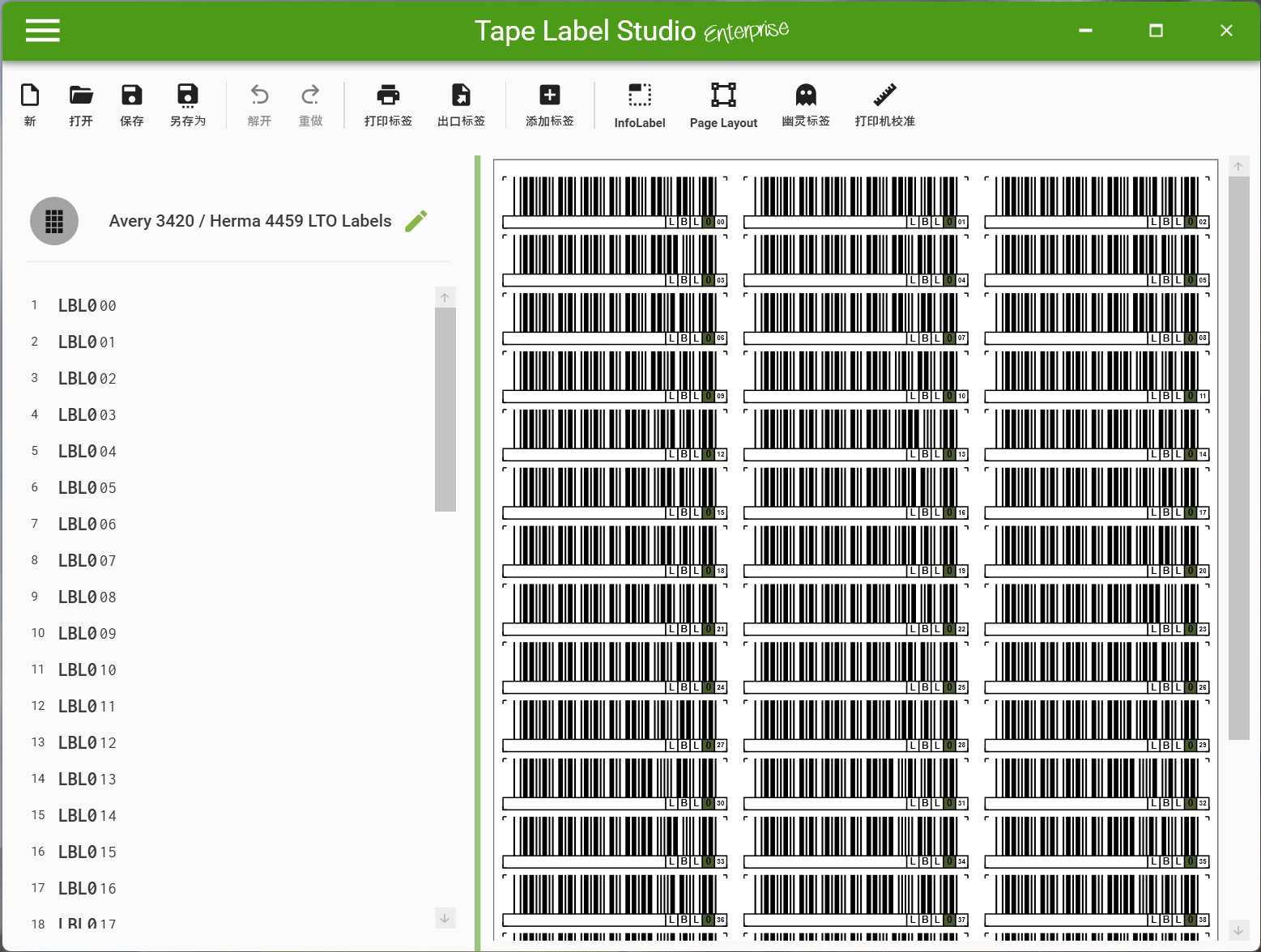Select list entry LBL003
The width and height of the screenshot is (1261, 952).
[x=87, y=414]
